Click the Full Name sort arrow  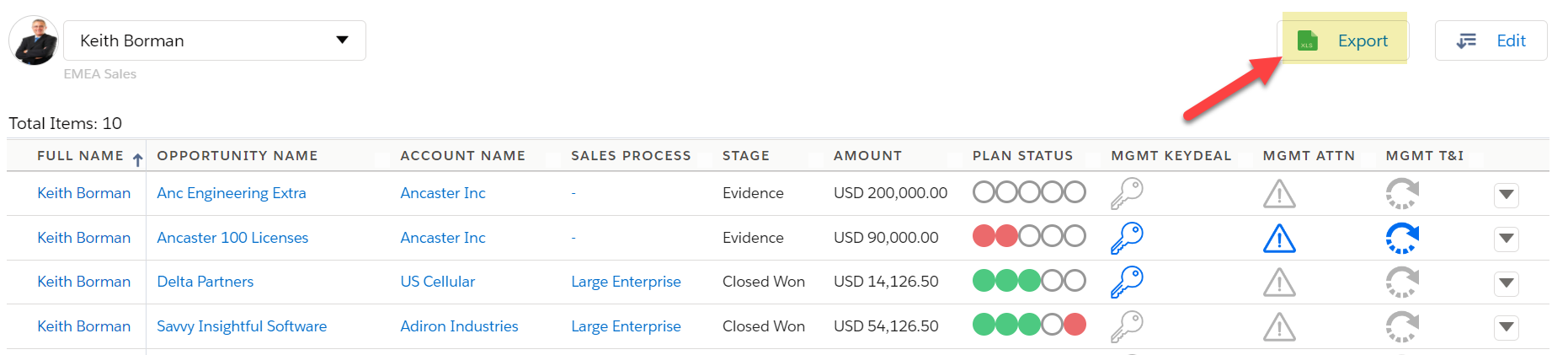pyautogui.click(x=137, y=159)
